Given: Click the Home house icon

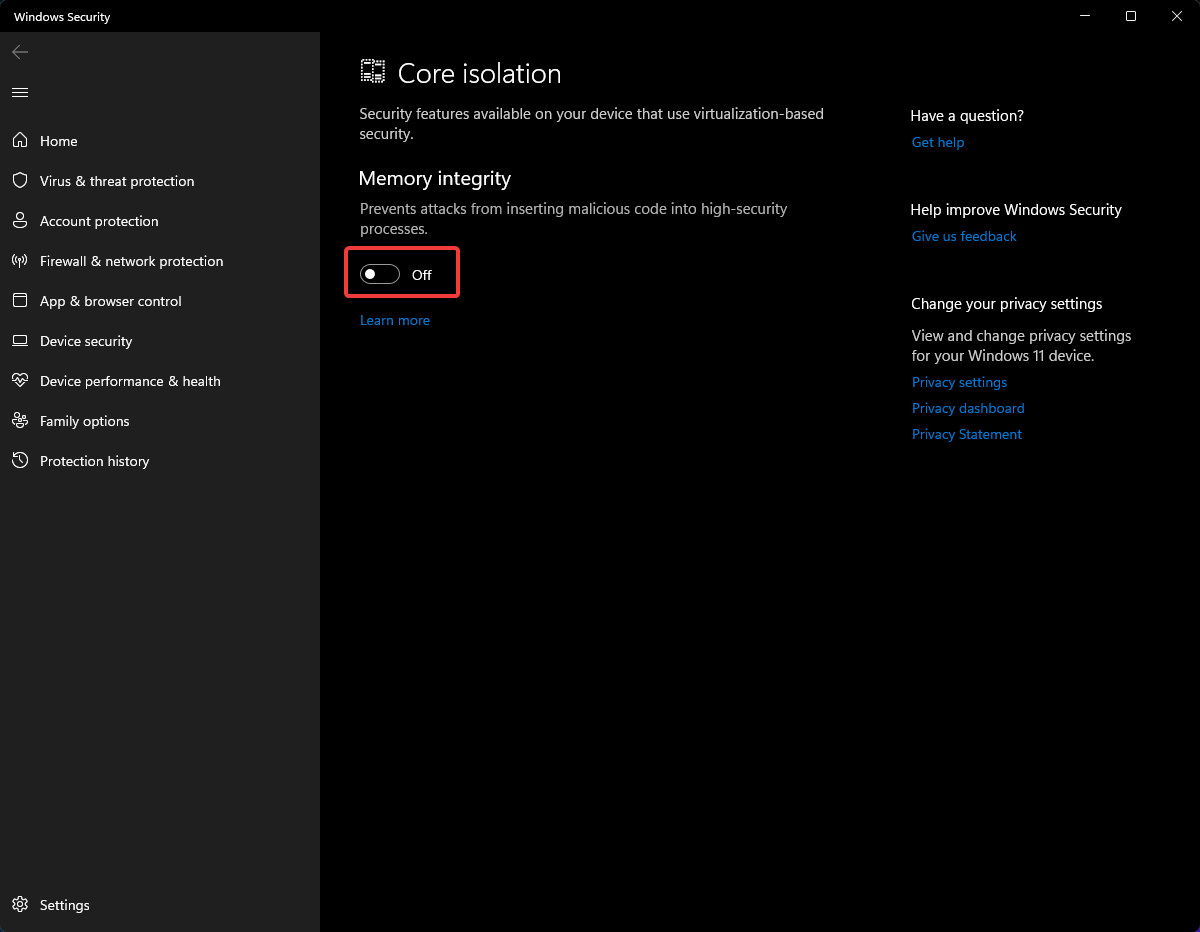Looking at the screenshot, I should click(x=20, y=141).
